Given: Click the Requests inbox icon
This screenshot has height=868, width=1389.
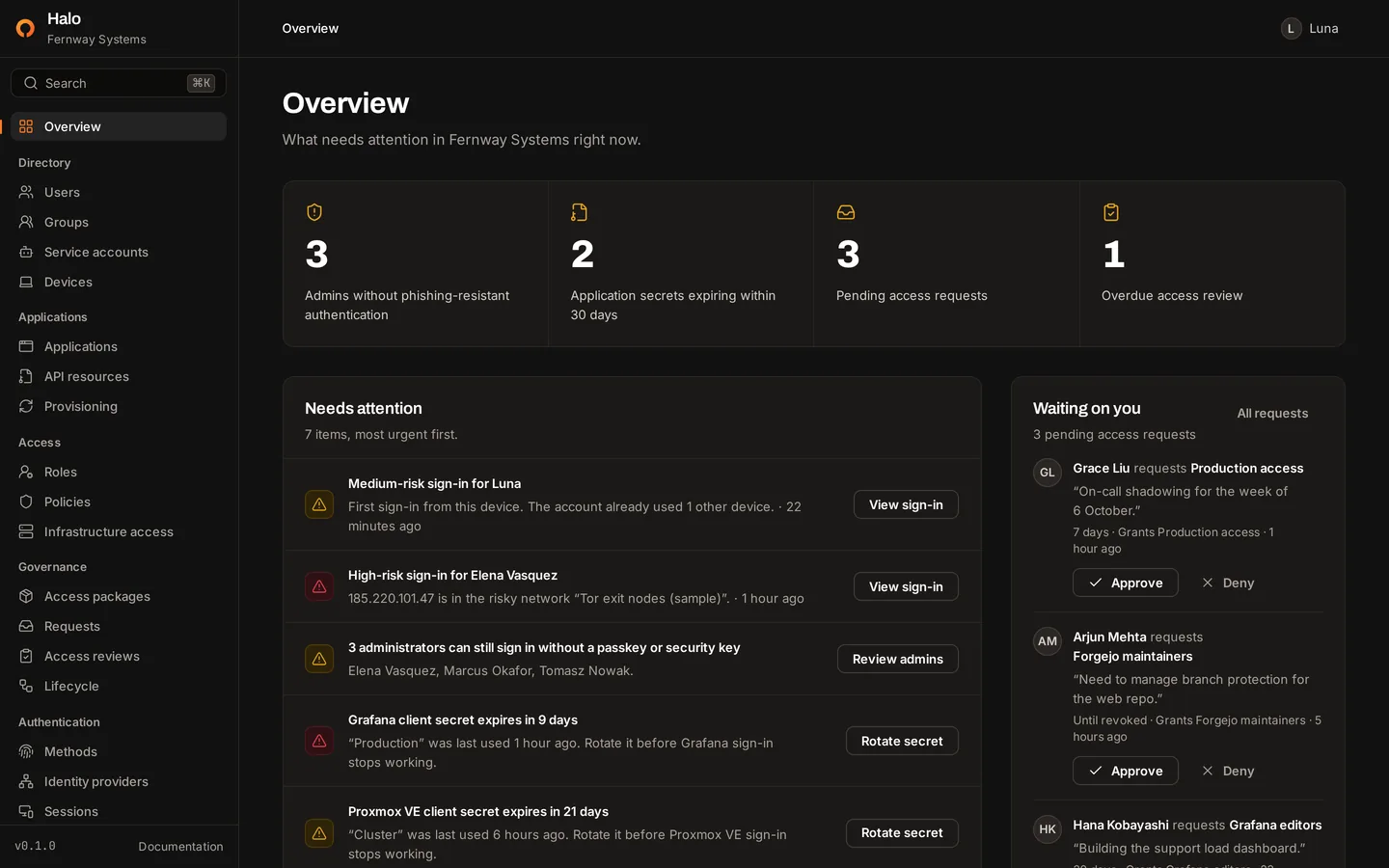Looking at the screenshot, I should [x=26, y=626].
